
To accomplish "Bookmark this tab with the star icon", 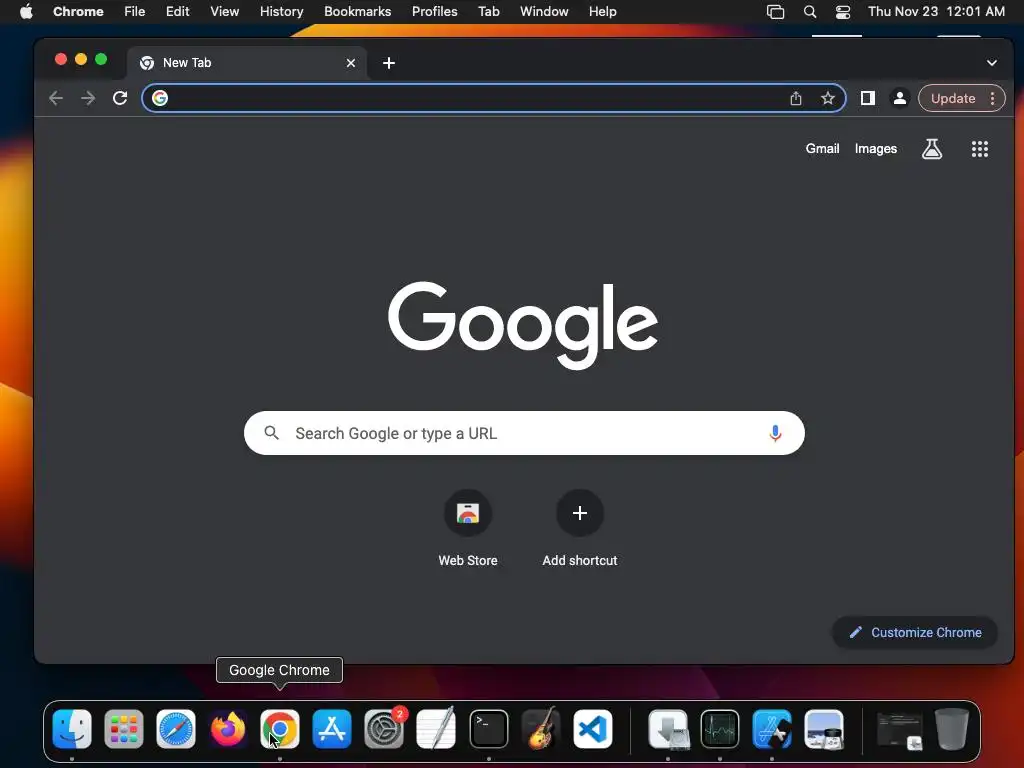I will click(827, 98).
